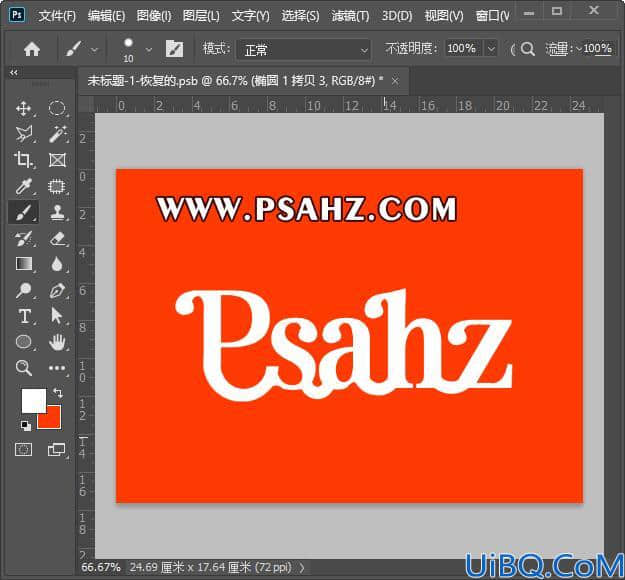Click the document size status text
625x580 pixels.
click(210, 567)
